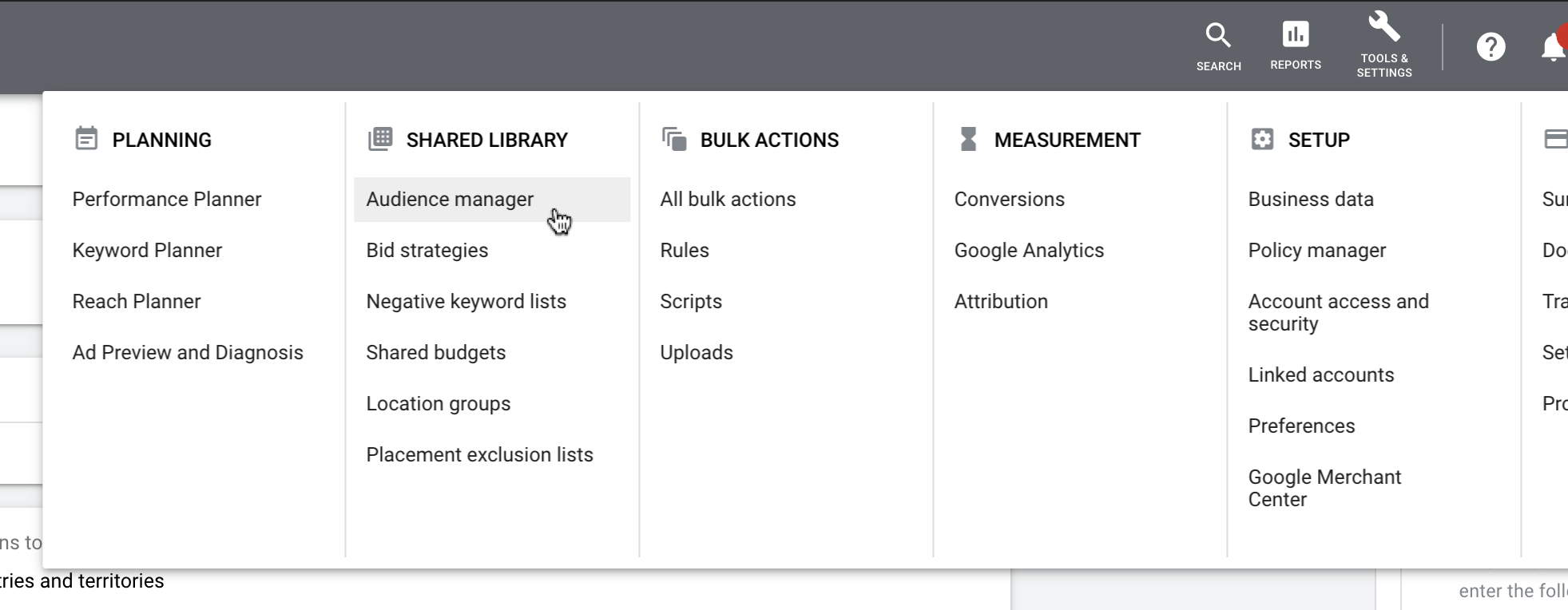Click the Billing card icon on the right
This screenshot has height=610, width=1568.
tap(1557, 137)
